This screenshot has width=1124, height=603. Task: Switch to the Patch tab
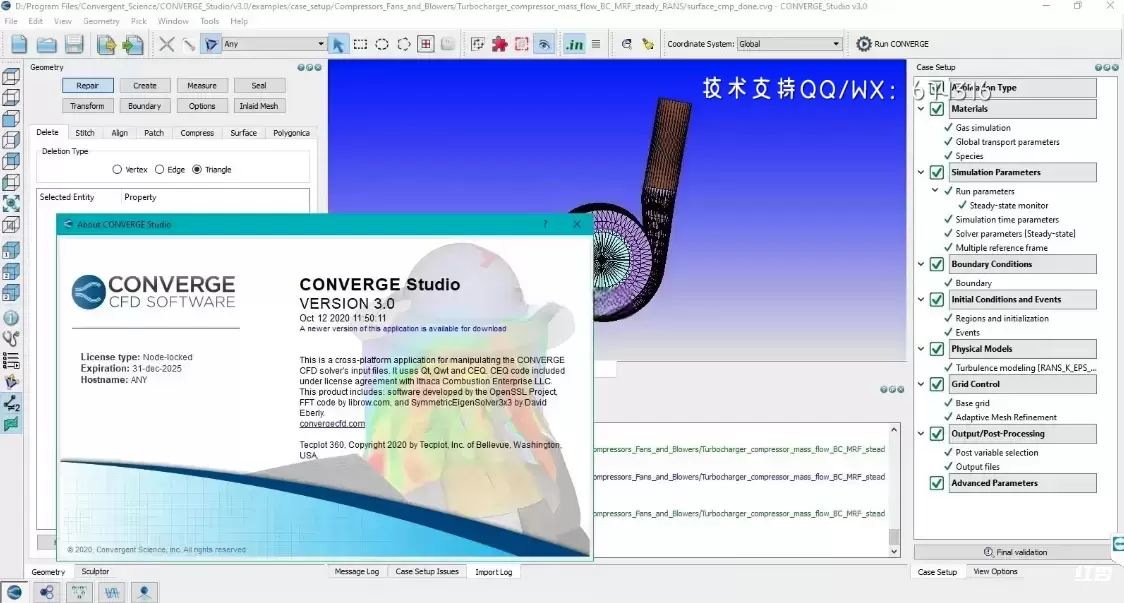[153, 133]
